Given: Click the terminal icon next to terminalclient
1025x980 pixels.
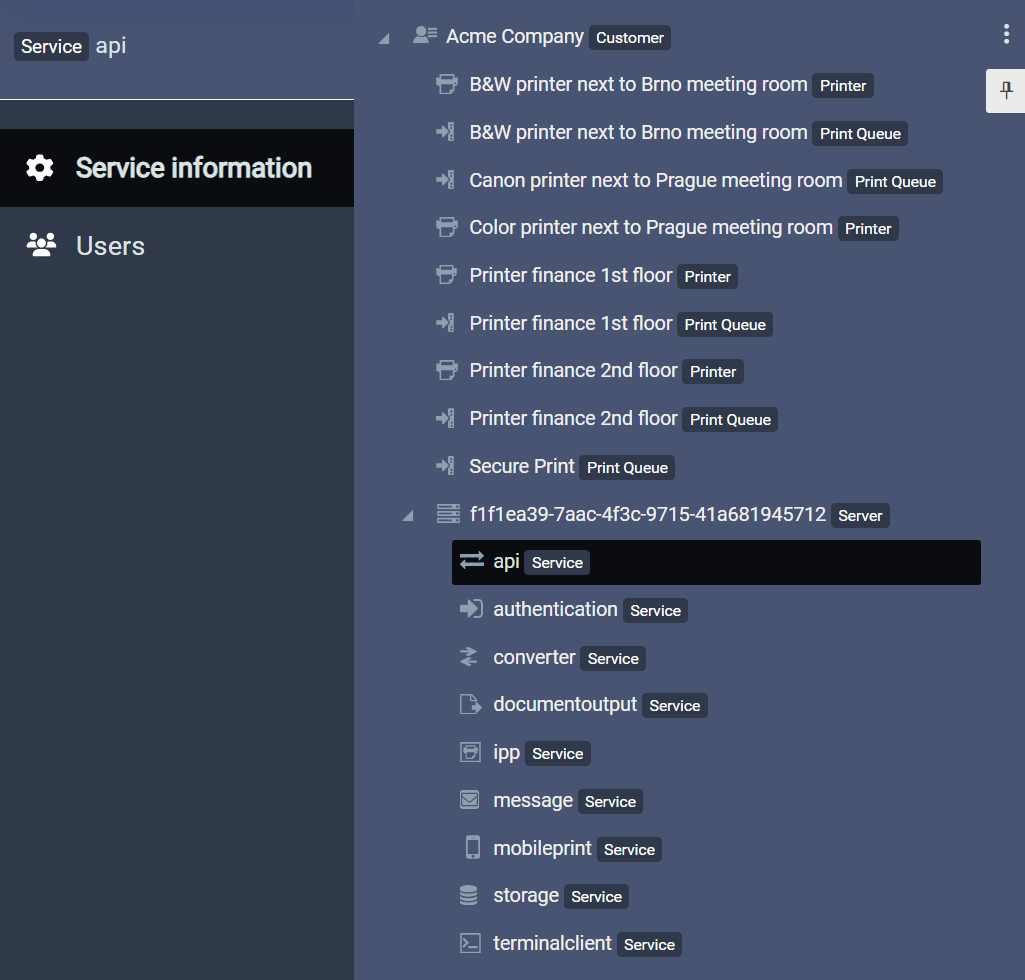Looking at the screenshot, I should coord(470,943).
